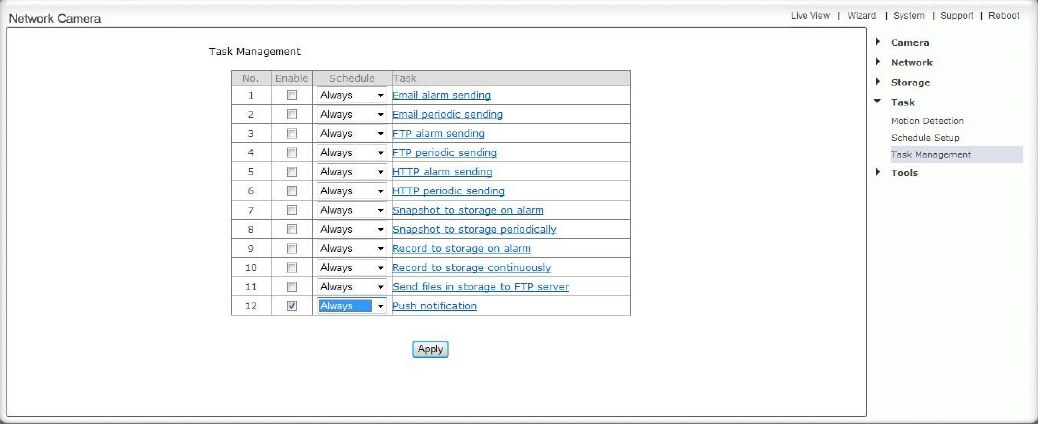Click Reboot in top menu
The image size is (1038, 424).
1004,16
